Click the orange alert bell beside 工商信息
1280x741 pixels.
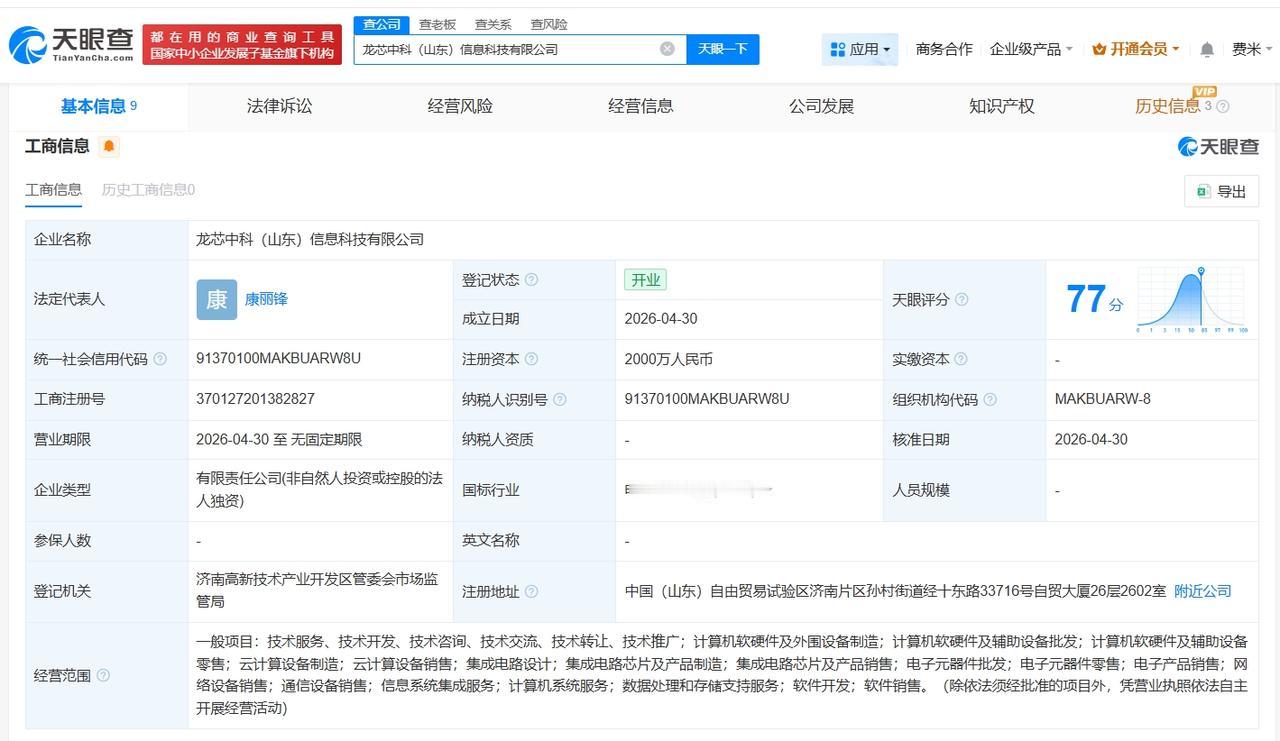109,147
